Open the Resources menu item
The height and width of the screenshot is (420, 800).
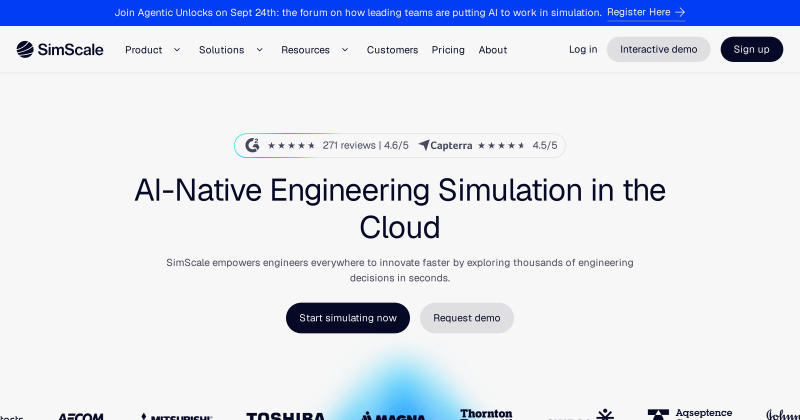pos(305,50)
